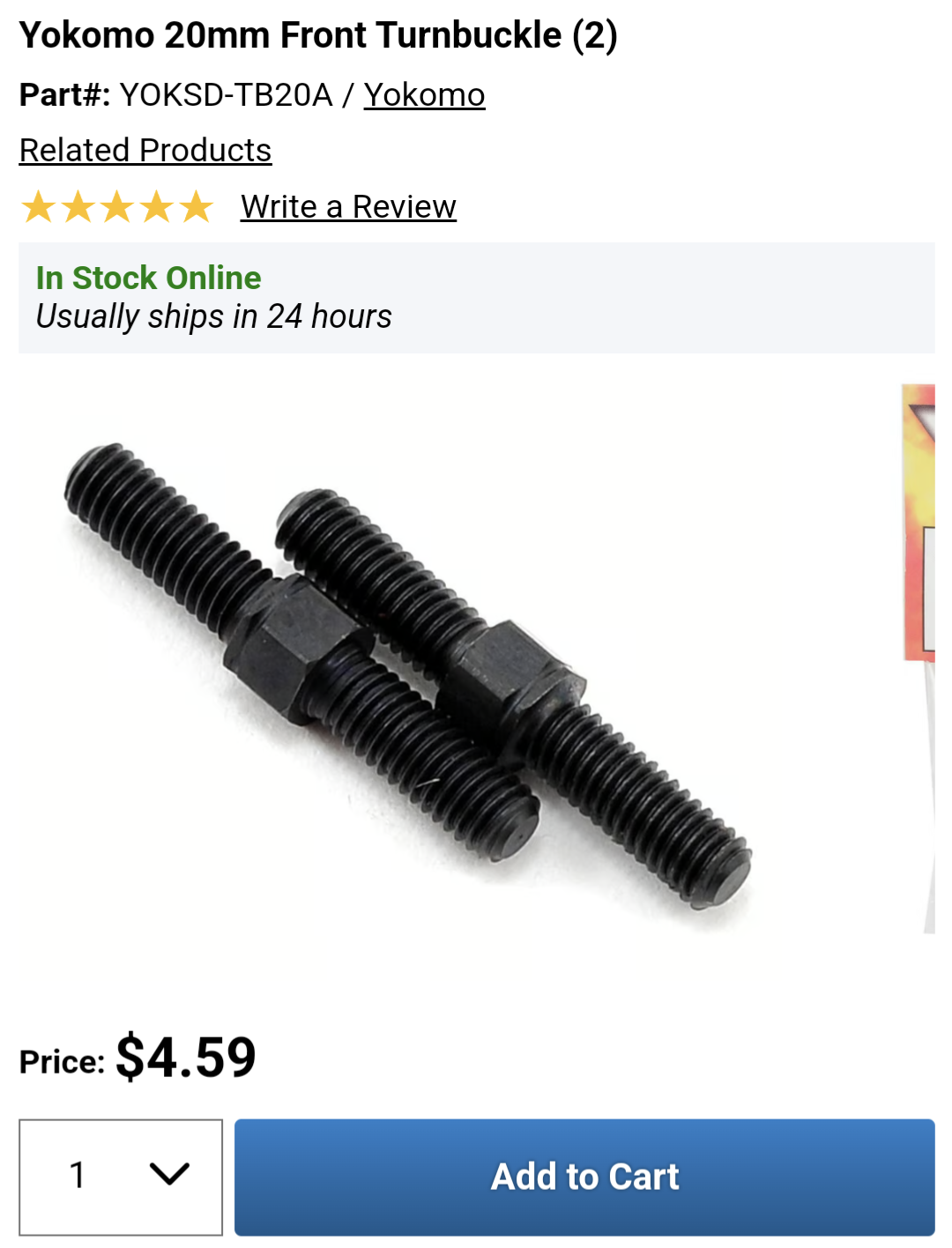Click the first rating star
Image resolution: width=952 pixels, height=1248 pixels.
point(39,207)
